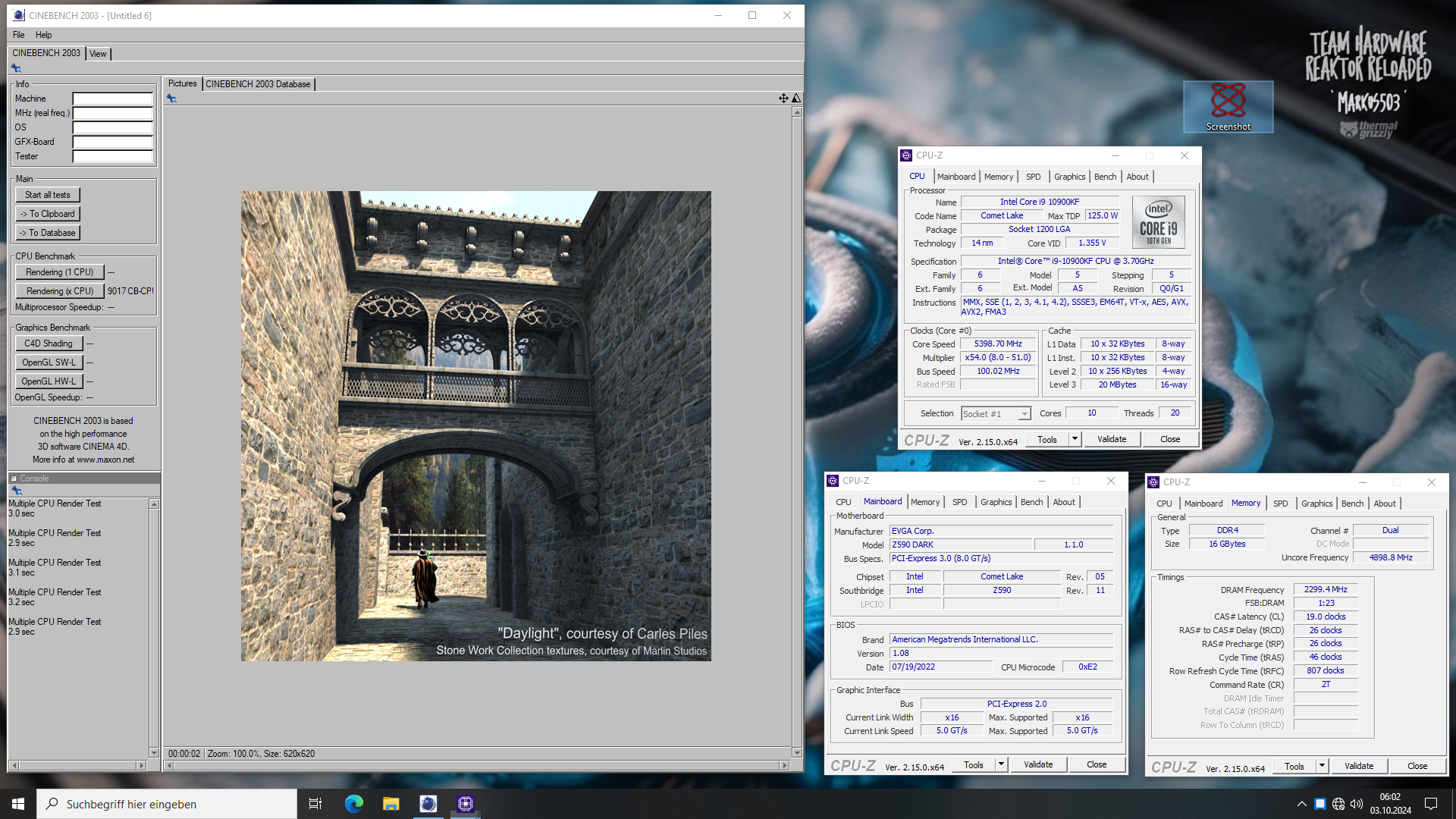This screenshot has height=819, width=1456.
Task: Run Rendering (x CPU) benchmark
Action: point(59,291)
